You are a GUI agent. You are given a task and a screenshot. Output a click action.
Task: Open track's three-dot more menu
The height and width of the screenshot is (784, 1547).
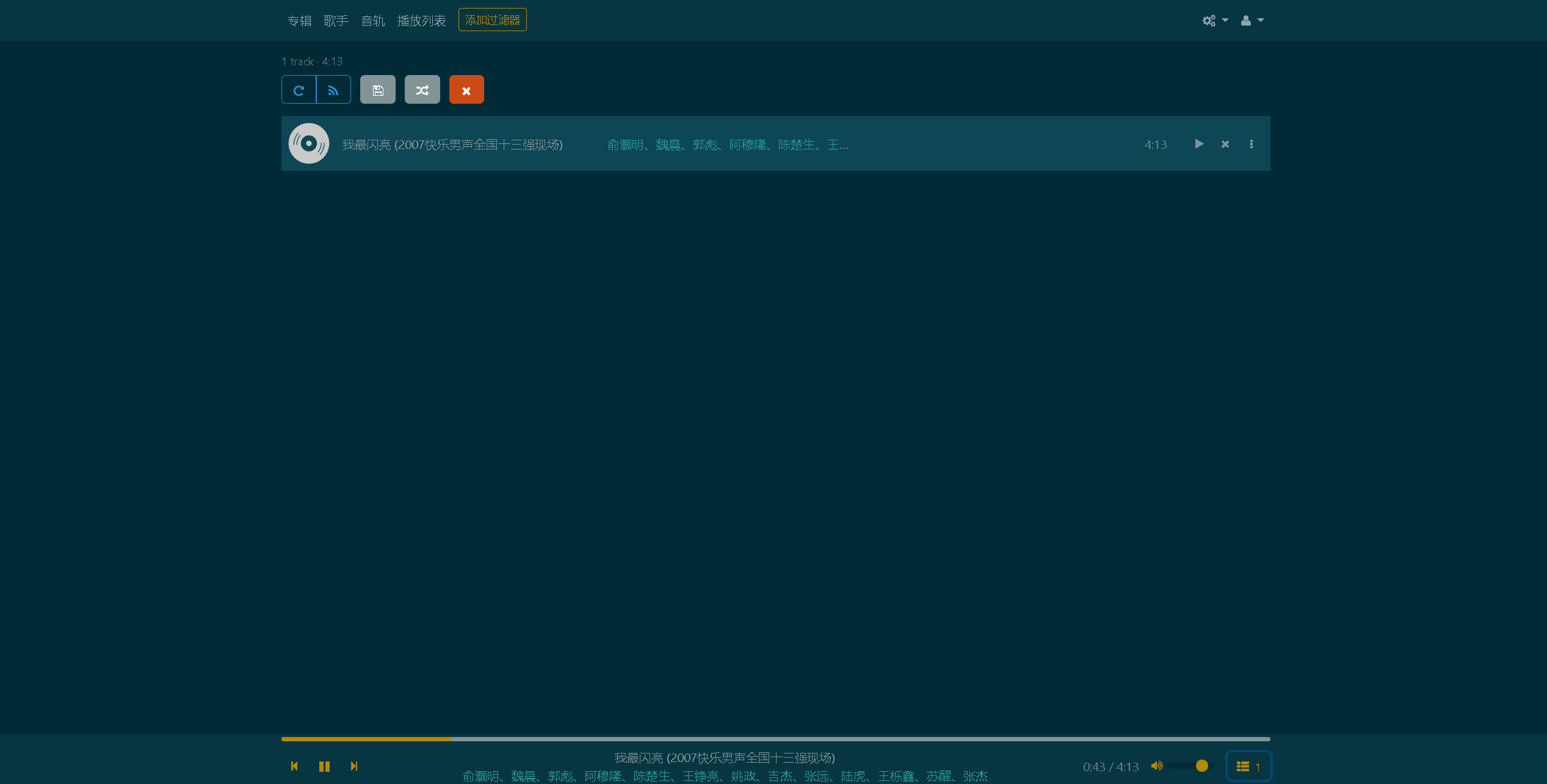(x=1252, y=144)
